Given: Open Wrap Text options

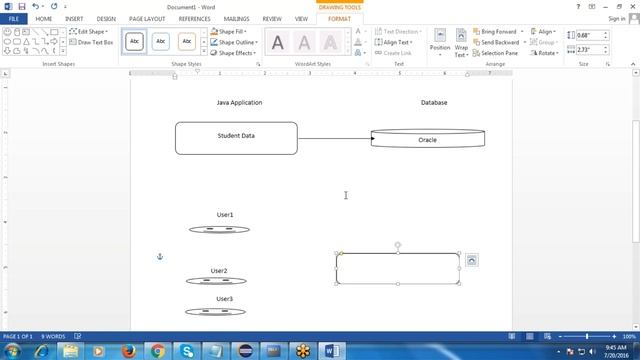Looking at the screenshot, I should point(461,43).
